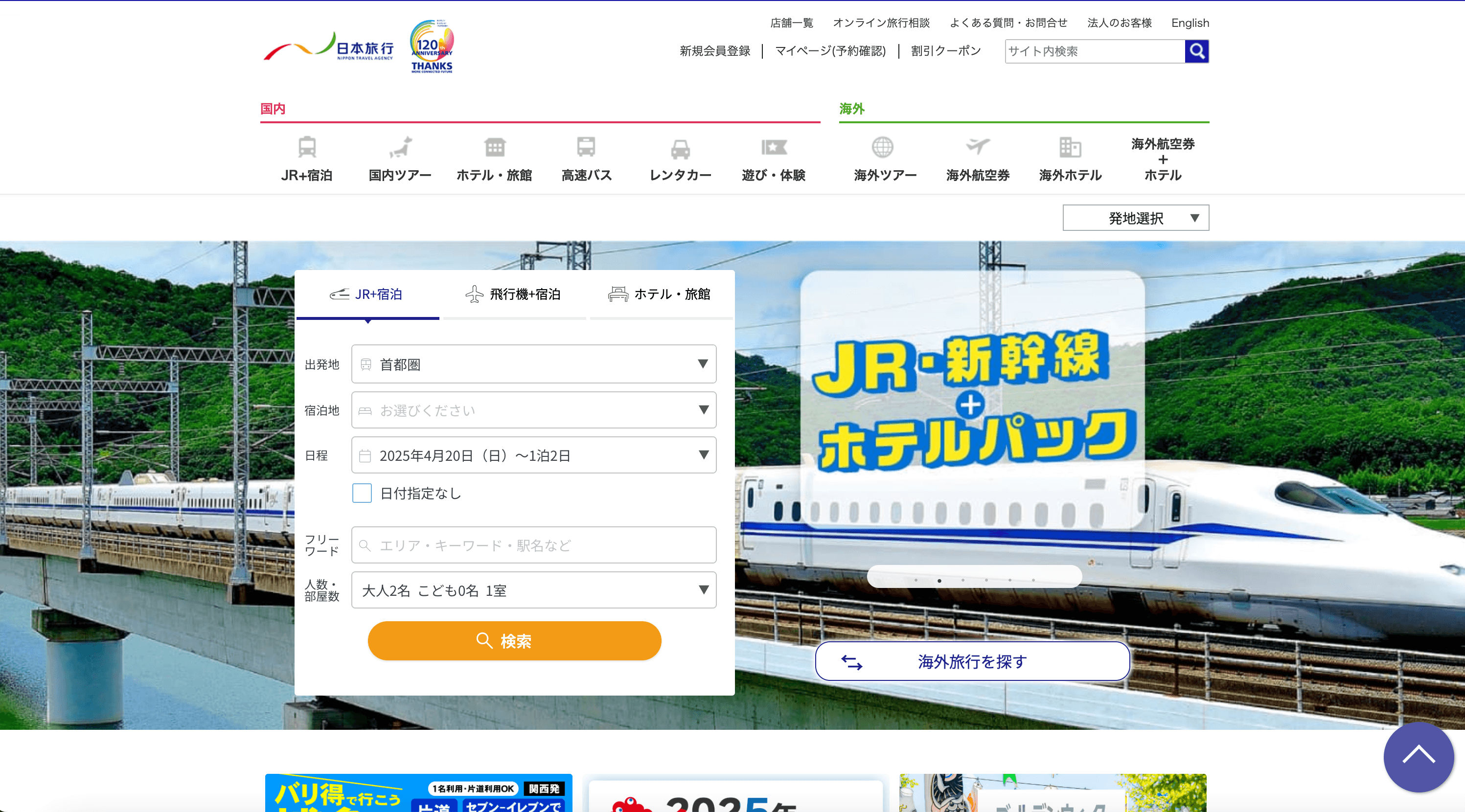This screenshot has width=1465, height=812.
Task: Click the JR+宿泊 train icon in navigation
Action: 306,147
